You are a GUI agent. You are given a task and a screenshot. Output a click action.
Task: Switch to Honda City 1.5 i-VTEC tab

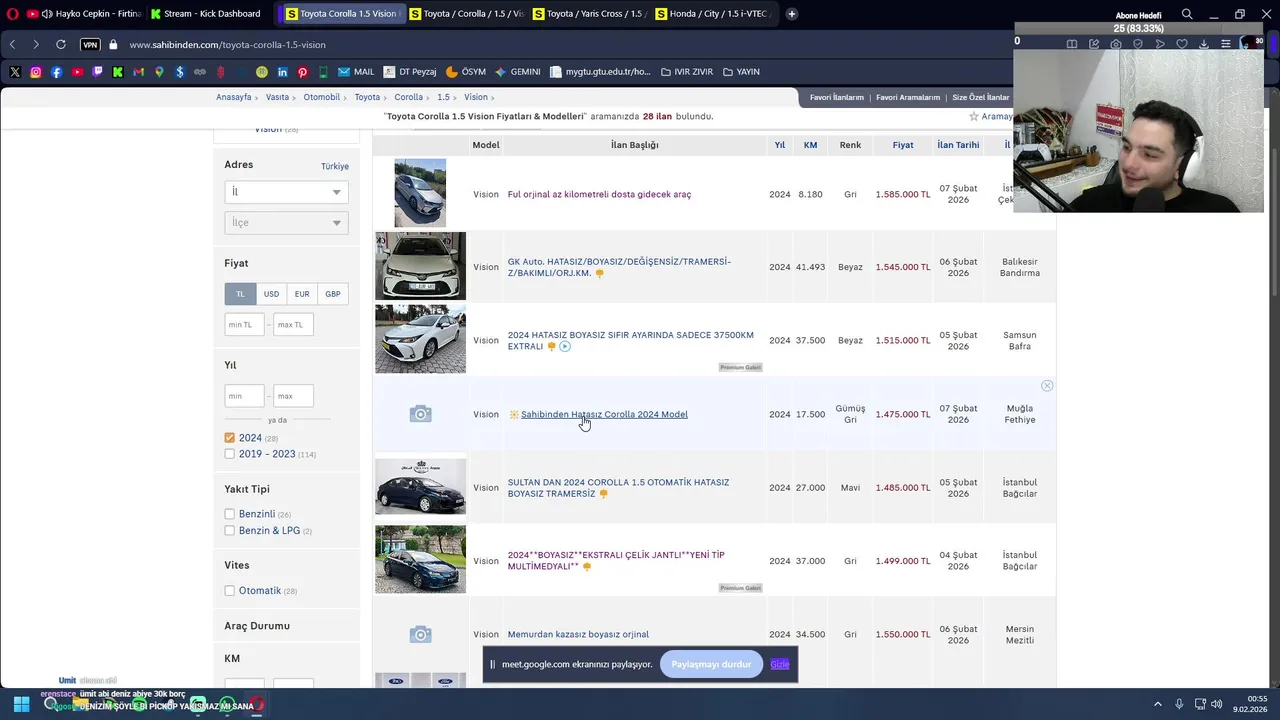pos(713,14)
